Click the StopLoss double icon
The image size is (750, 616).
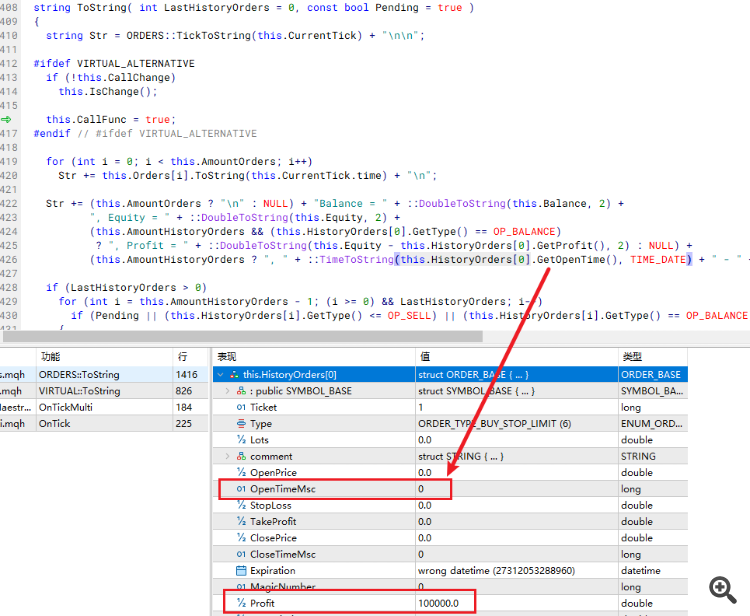pos(241,505)
